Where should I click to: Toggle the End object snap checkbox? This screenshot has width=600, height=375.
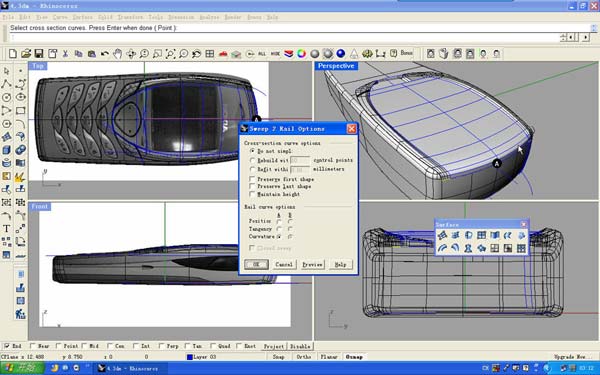[x=6, y=346]
